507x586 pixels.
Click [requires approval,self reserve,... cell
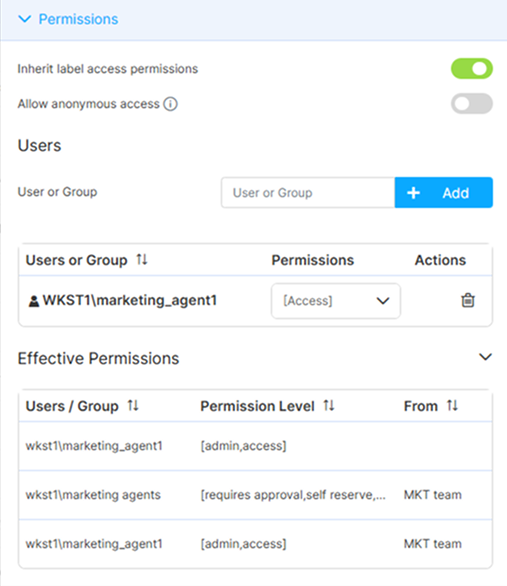293,495
